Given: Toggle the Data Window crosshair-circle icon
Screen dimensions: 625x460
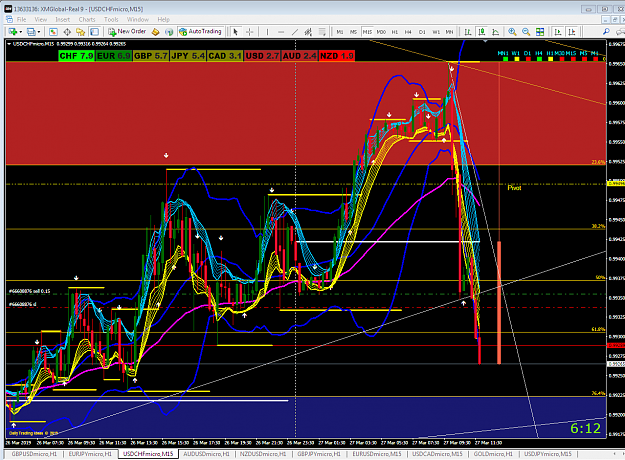Looking at the screenshot, I should pyautogui.click(x=67, y=31).
